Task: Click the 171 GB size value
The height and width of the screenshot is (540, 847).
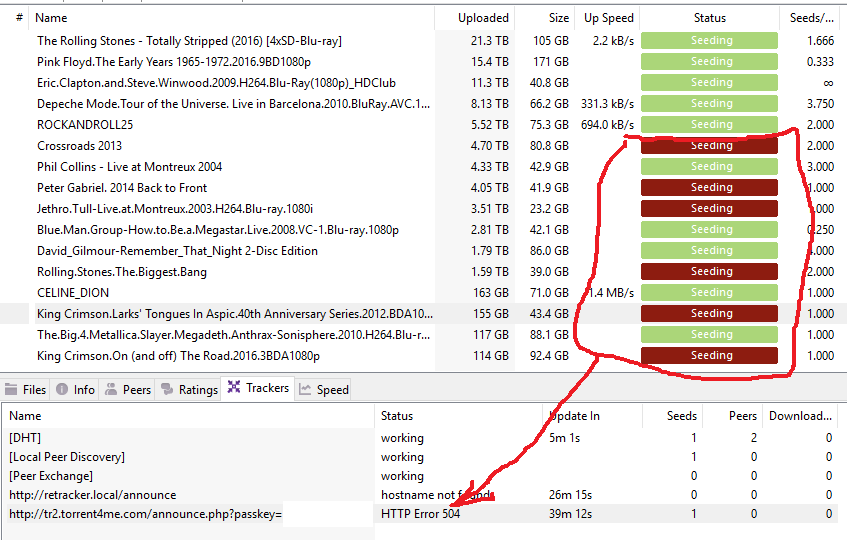Action: (551, 62)
